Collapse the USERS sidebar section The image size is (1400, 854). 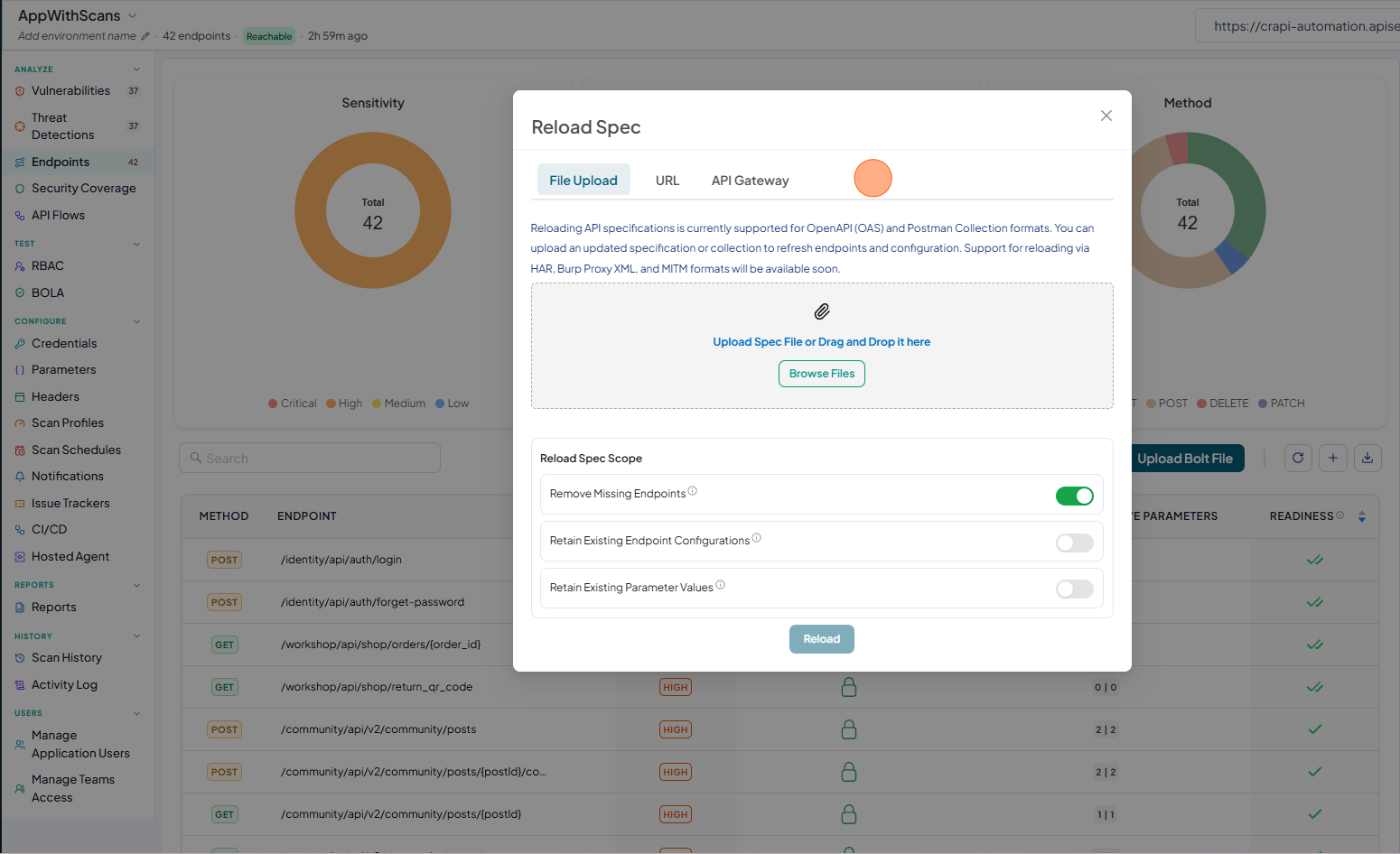pos(137,713)
